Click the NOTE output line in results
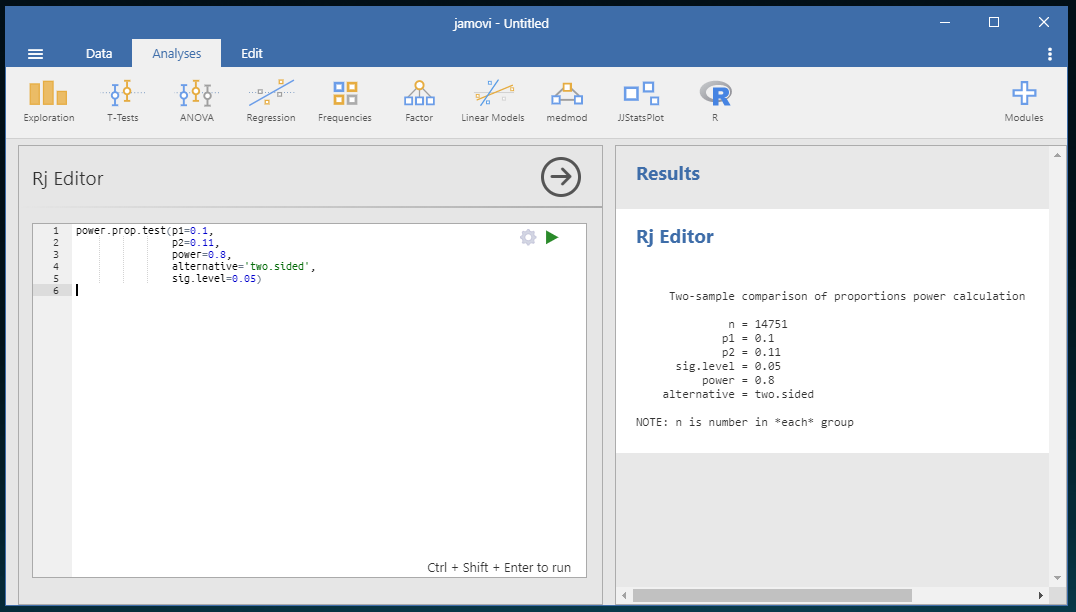Image resolution: width=1076 pixels, height=612 pixels. (x=745, y=422)
